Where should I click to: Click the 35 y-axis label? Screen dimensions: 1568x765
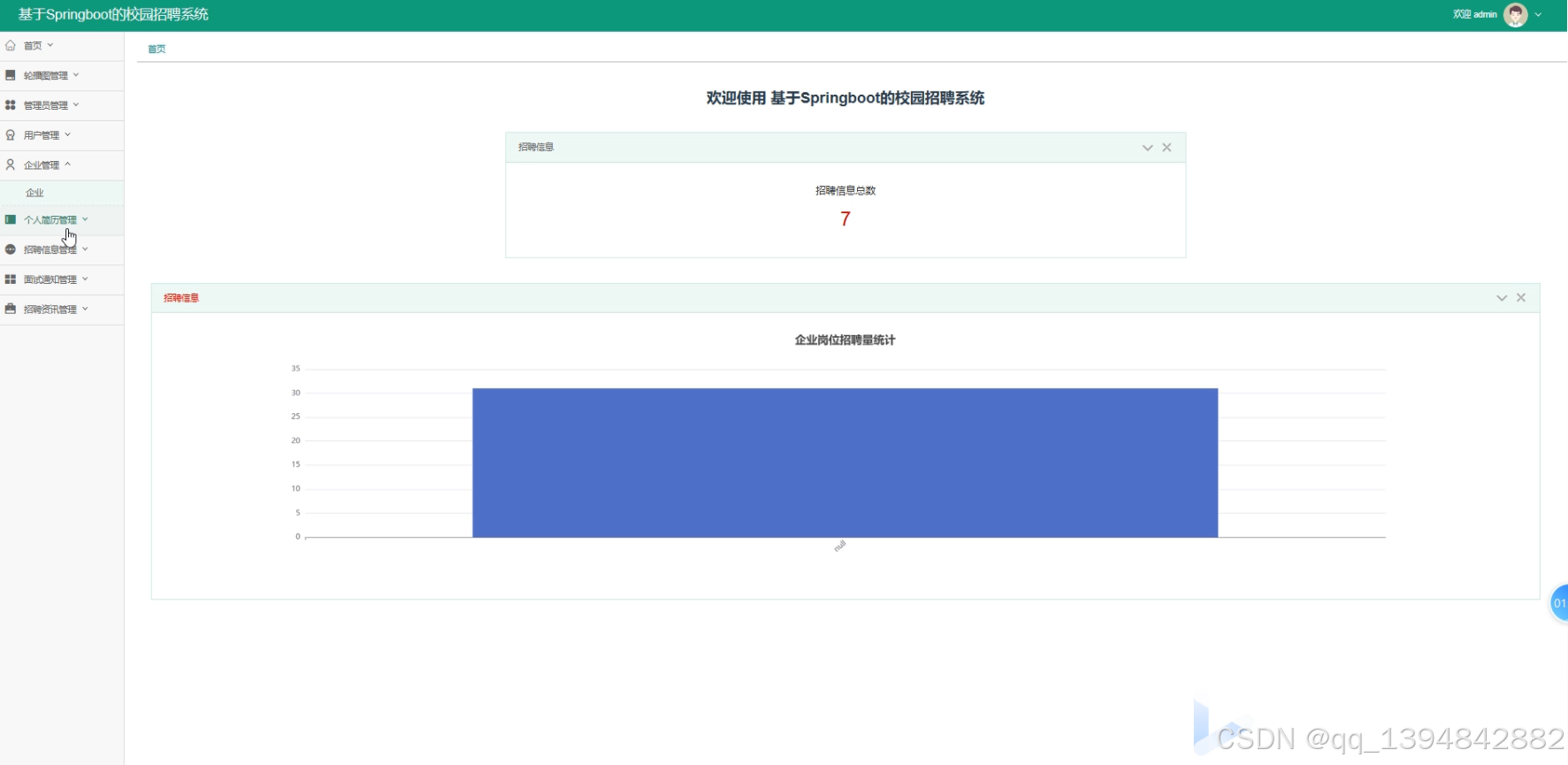[295, 369]
